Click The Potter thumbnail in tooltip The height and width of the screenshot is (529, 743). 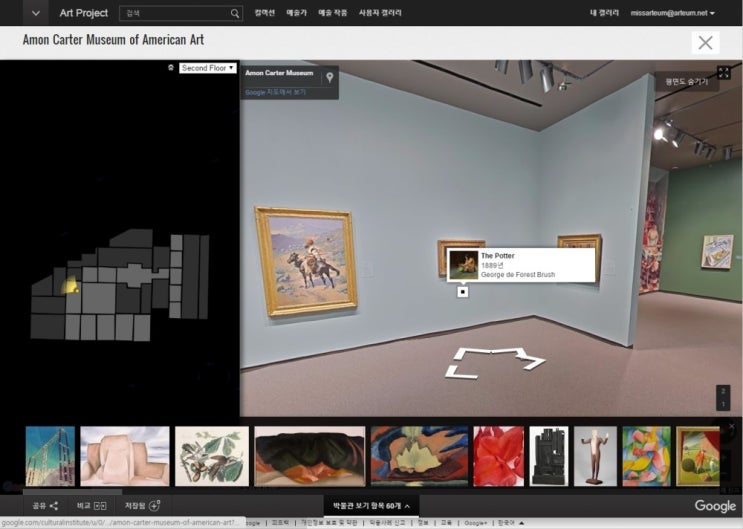coord(464,265)
